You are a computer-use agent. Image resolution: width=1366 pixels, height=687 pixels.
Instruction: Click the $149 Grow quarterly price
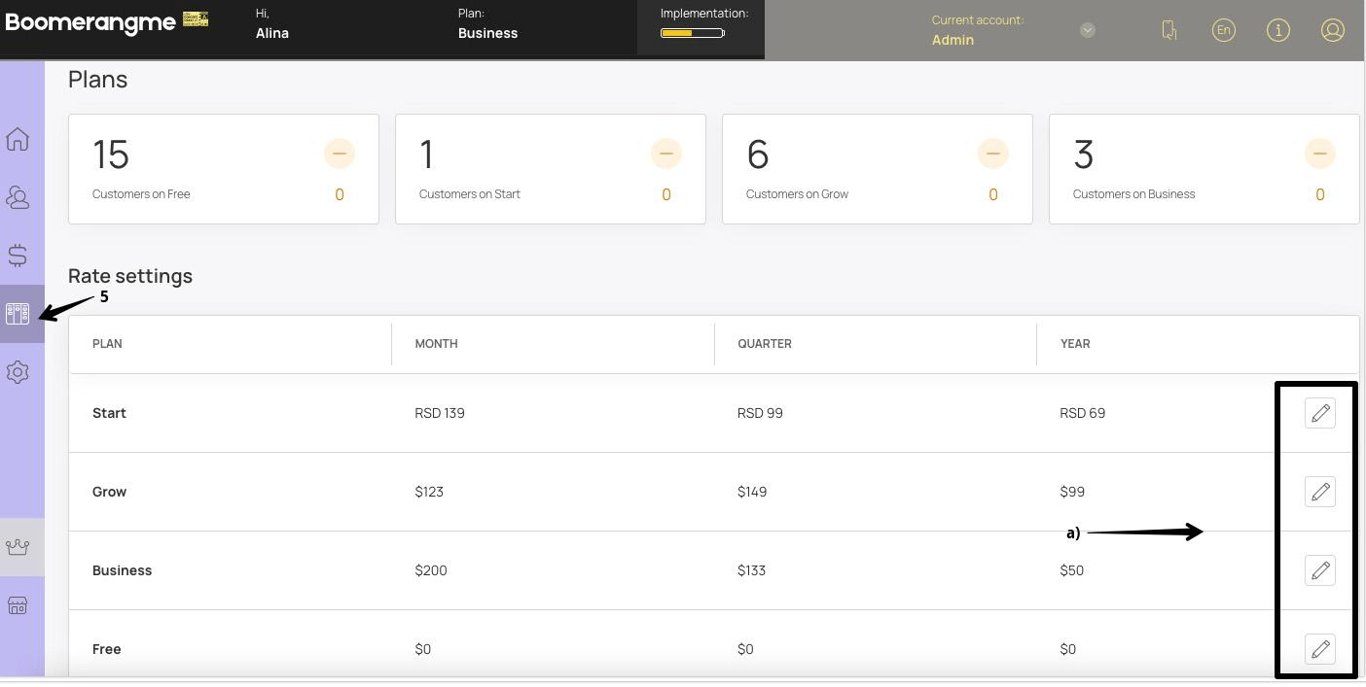752,492
